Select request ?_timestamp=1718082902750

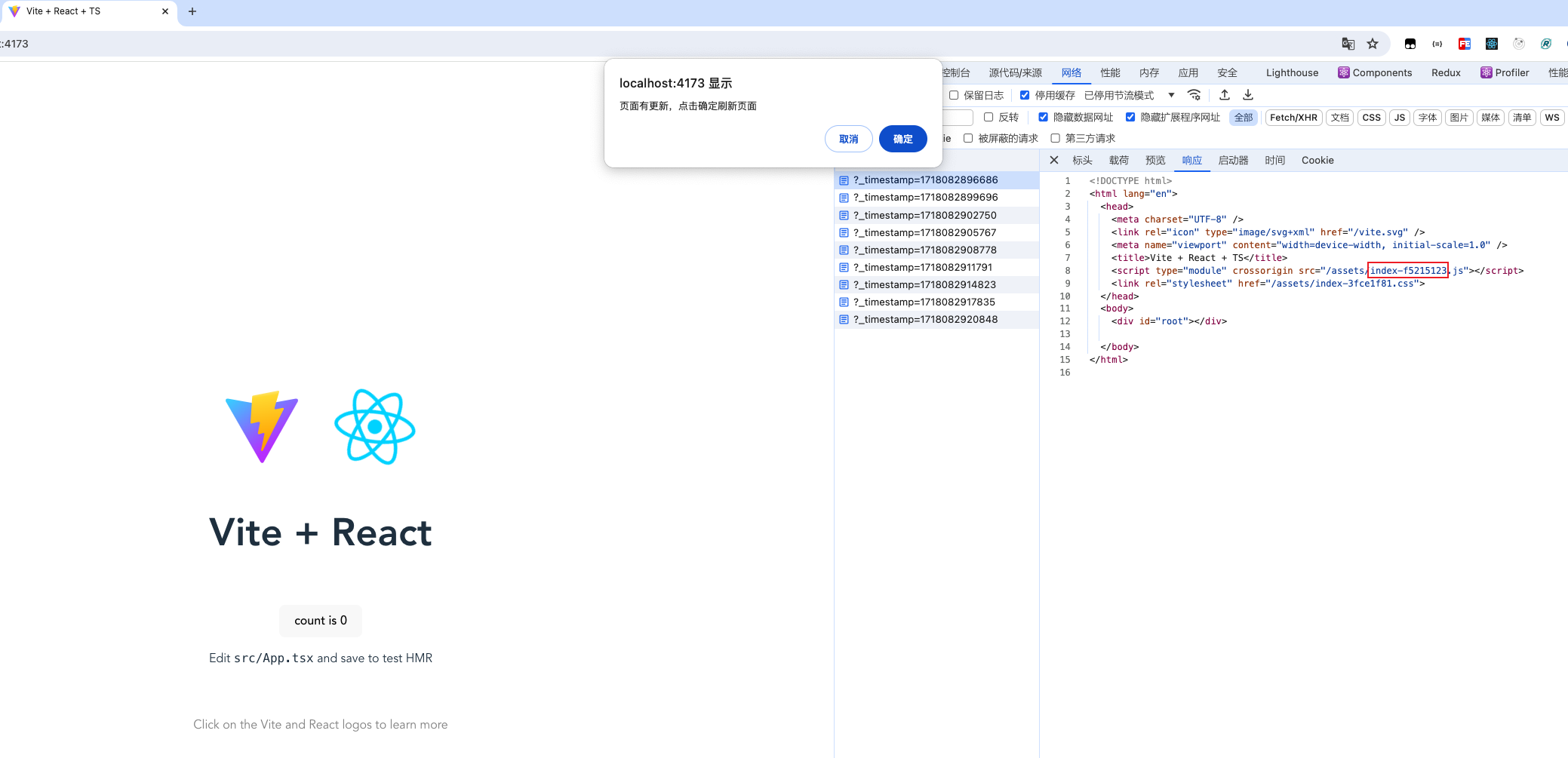(936, 215)
